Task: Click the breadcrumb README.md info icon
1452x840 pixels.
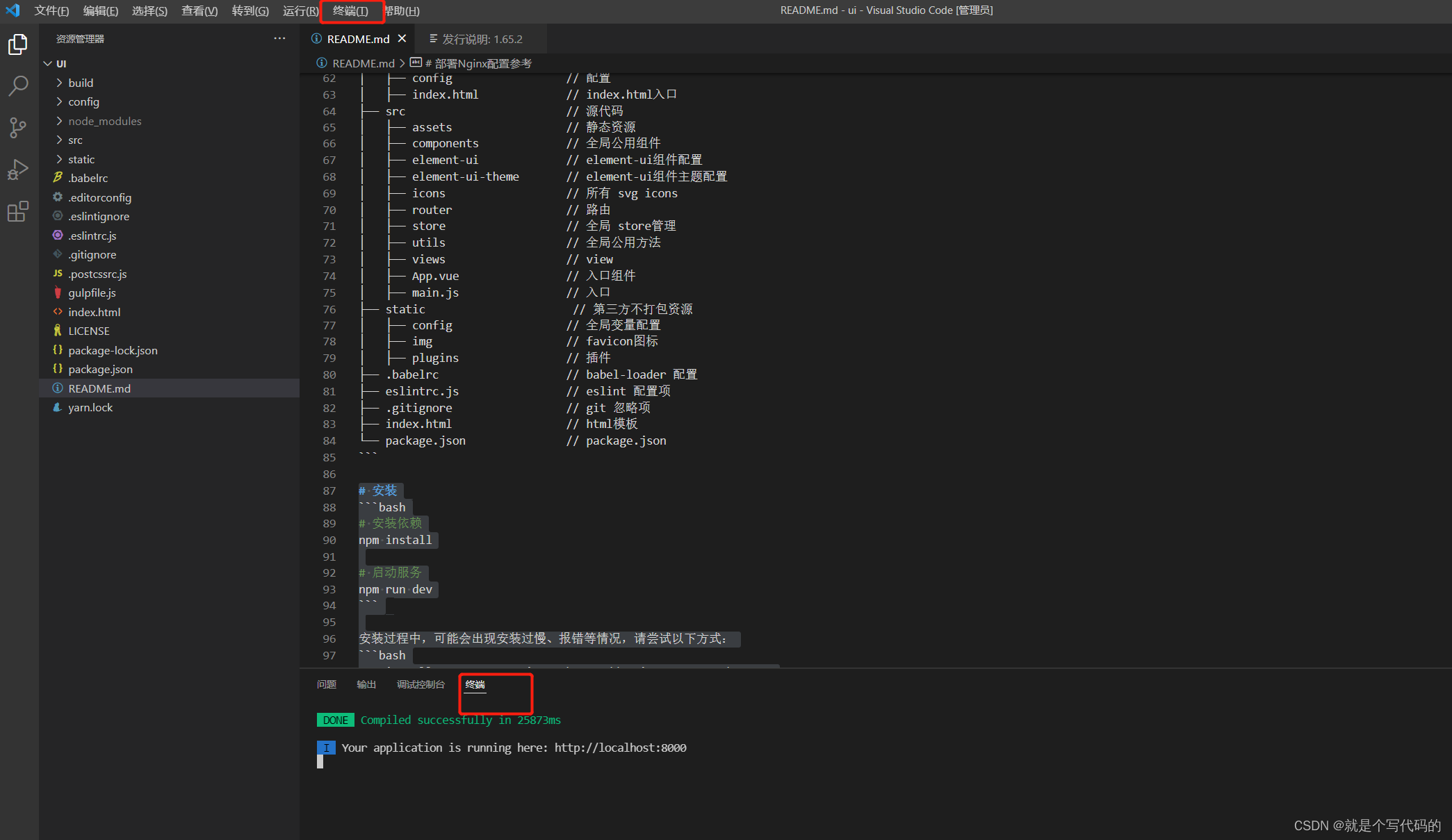Action: (x=322, y=63)
